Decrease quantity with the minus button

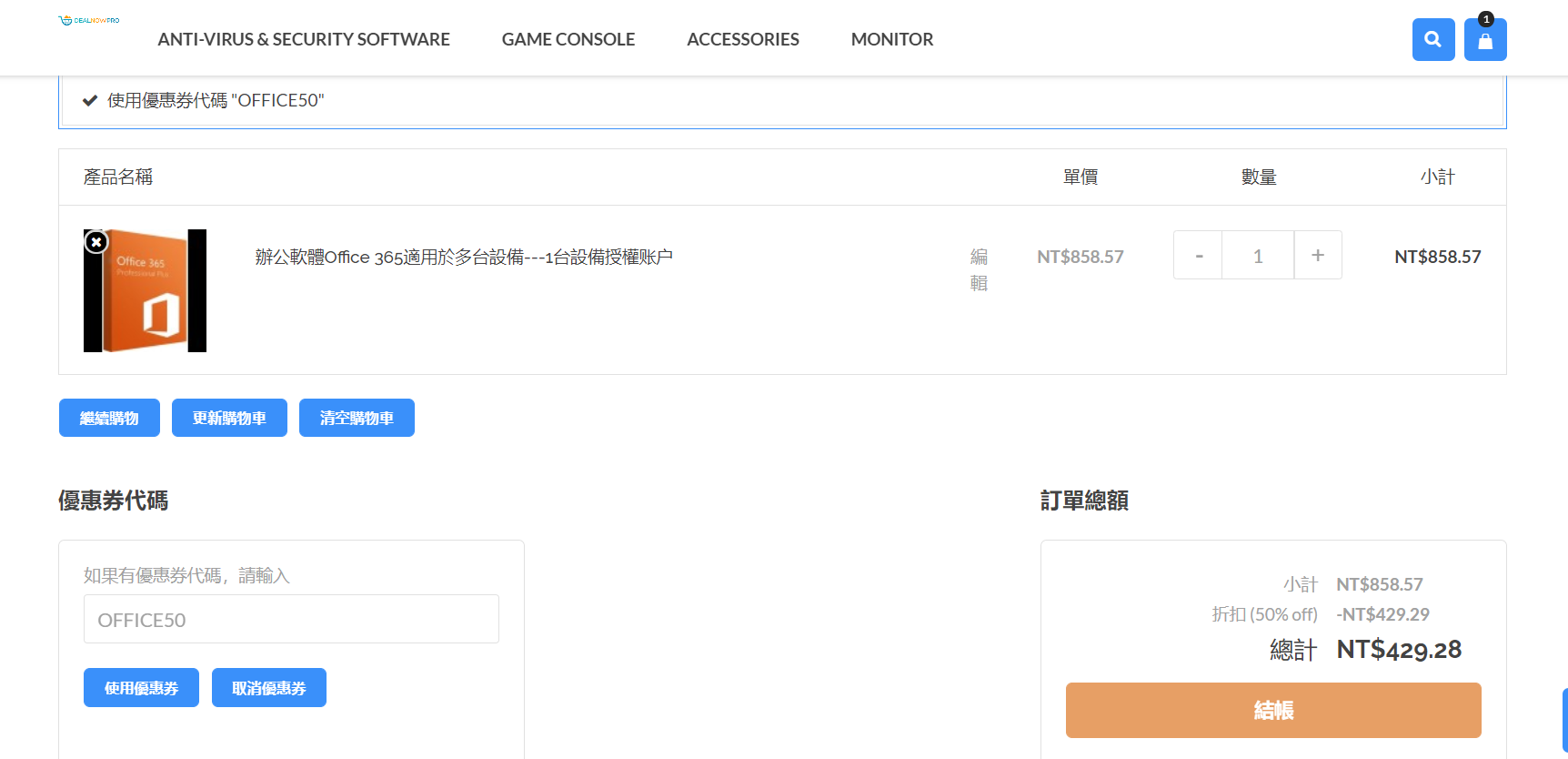point(1199,255)
